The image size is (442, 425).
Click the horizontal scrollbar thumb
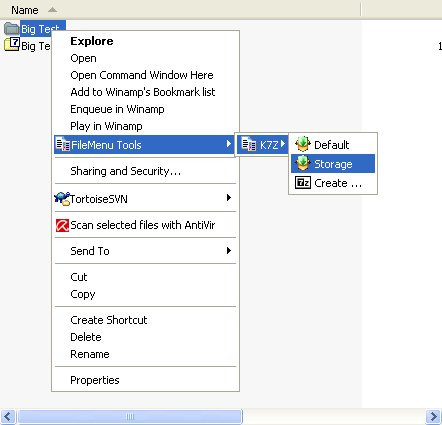[130, 416]
